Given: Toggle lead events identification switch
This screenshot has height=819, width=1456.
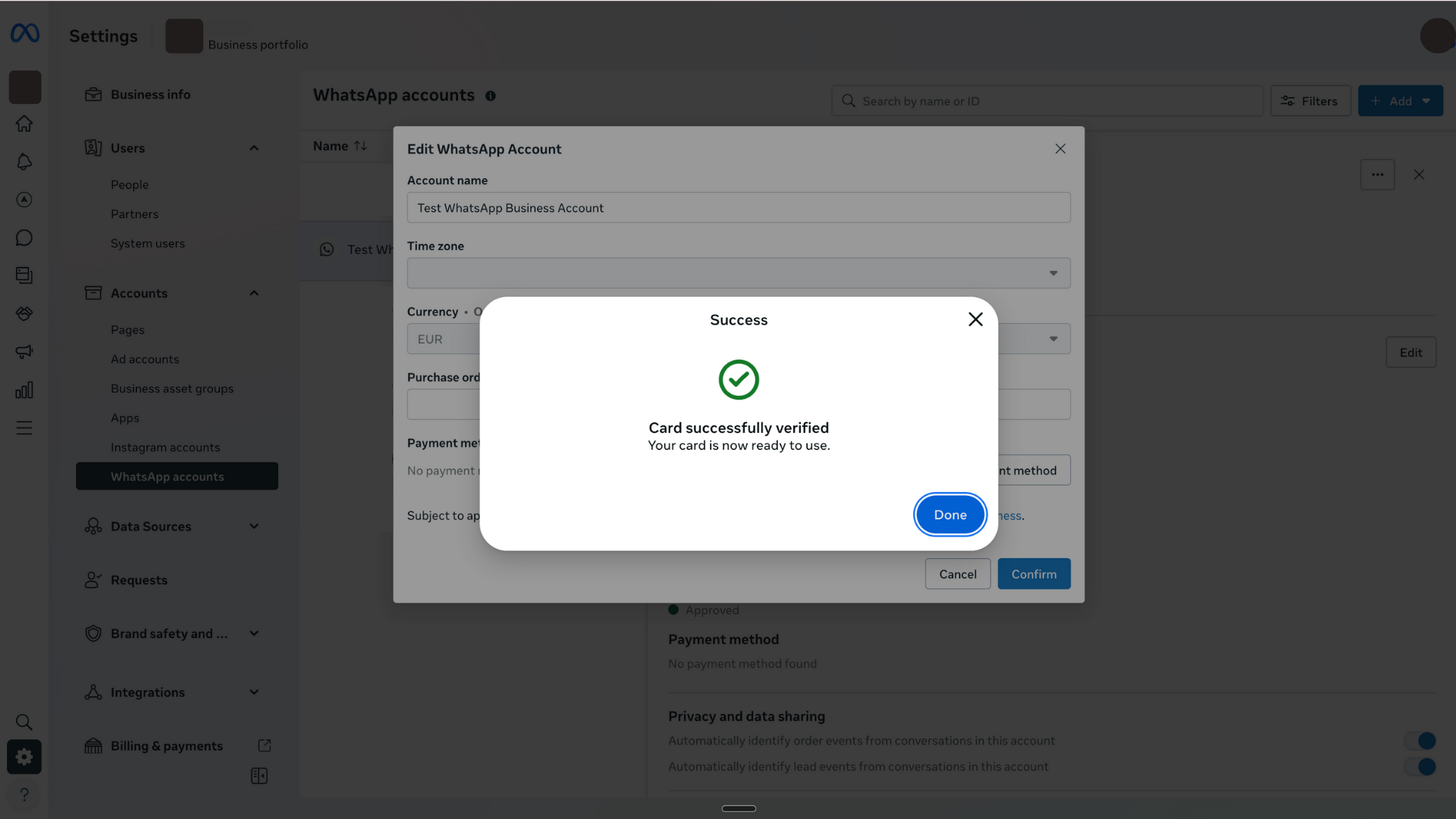Looking at the screenshot, I should [x=1419, y=767].
